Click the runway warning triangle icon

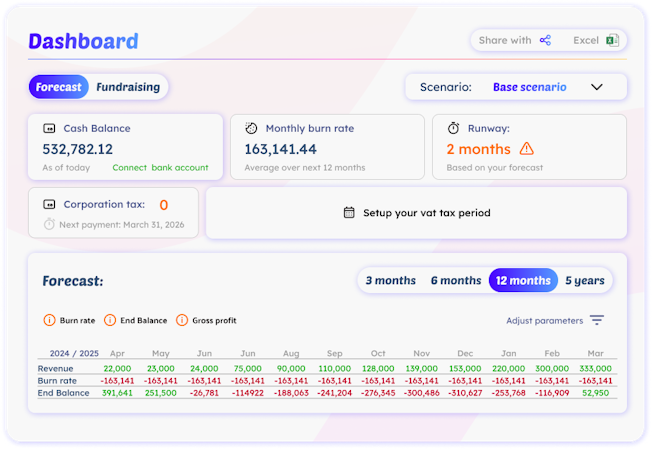pos(526,148)
